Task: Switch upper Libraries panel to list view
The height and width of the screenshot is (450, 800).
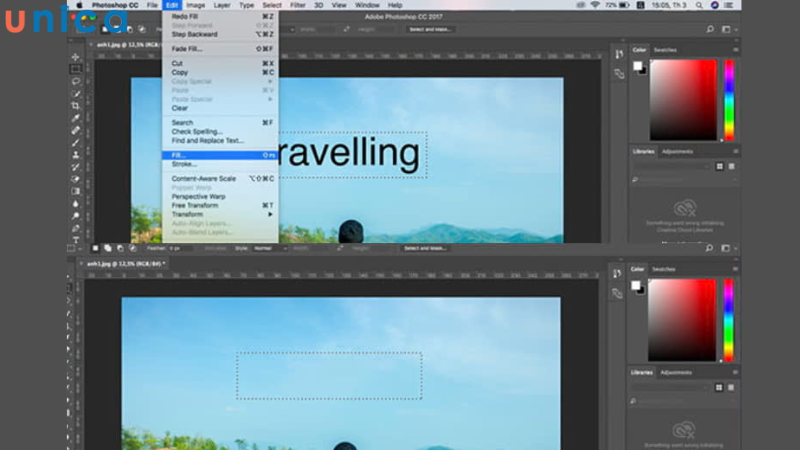Action: (x=732, y=166)
